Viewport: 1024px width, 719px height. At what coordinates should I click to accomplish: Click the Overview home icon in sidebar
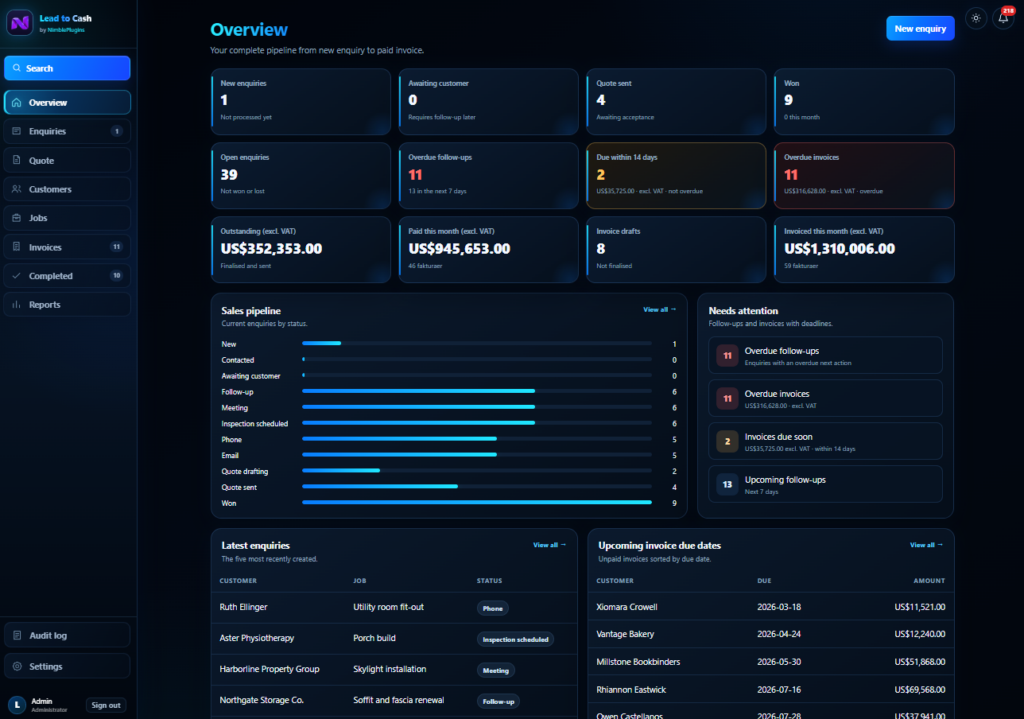tap(17, 103)
